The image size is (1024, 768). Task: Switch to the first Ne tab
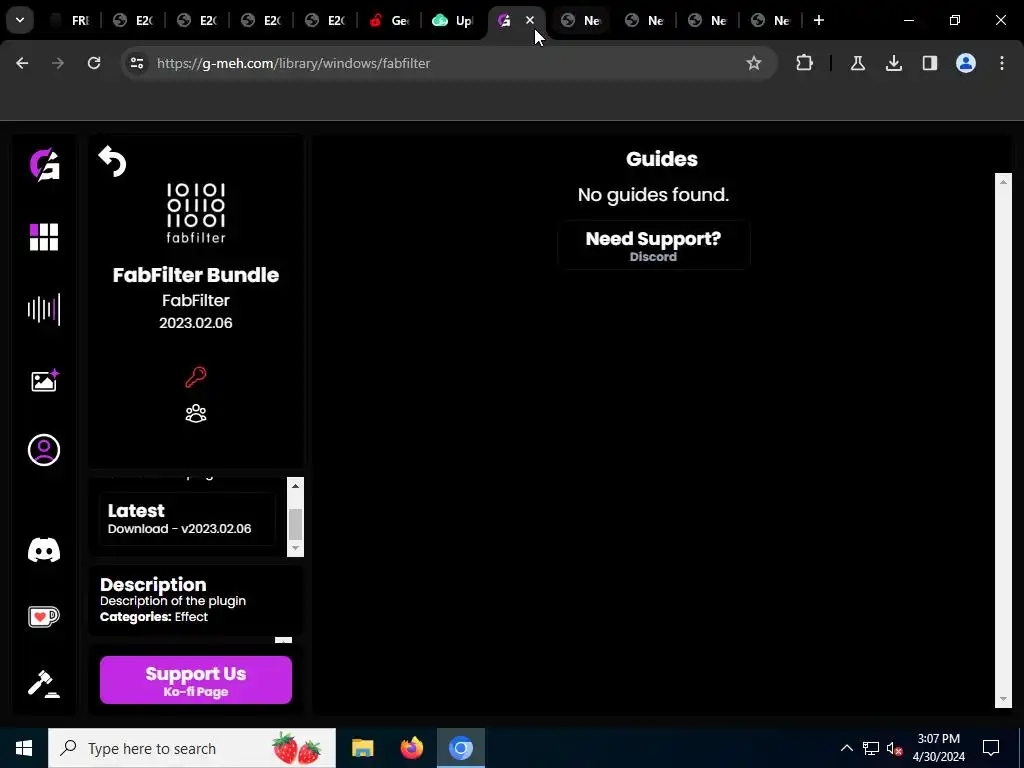[x=582, y=20]
